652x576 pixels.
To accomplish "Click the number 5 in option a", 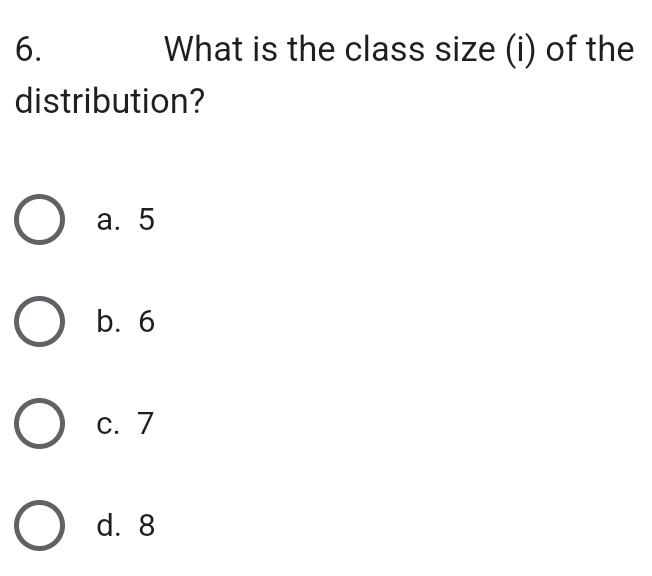I will tap(147, 219).
